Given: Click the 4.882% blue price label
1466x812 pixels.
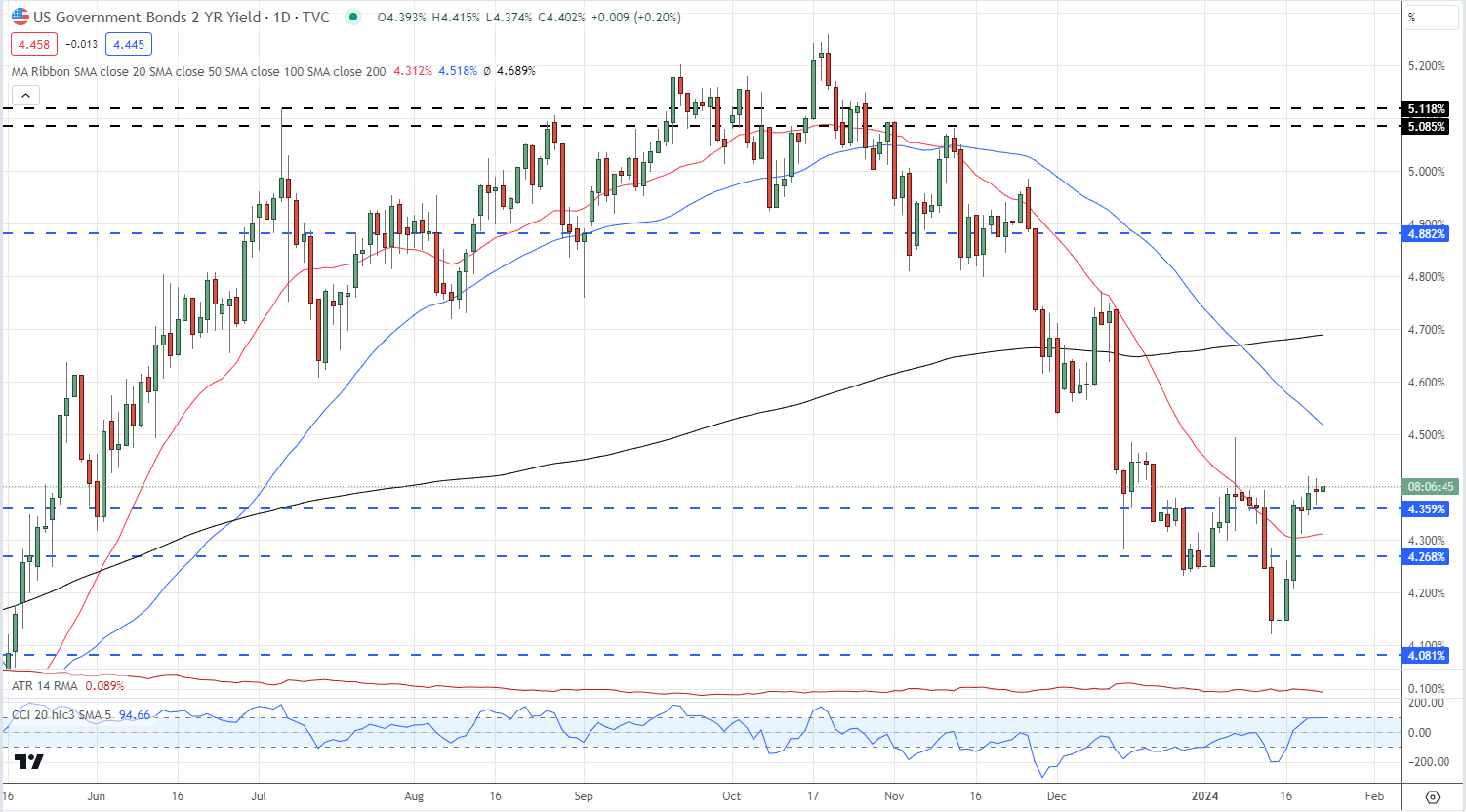Looking at the screenshot, I should (1426, 234).
